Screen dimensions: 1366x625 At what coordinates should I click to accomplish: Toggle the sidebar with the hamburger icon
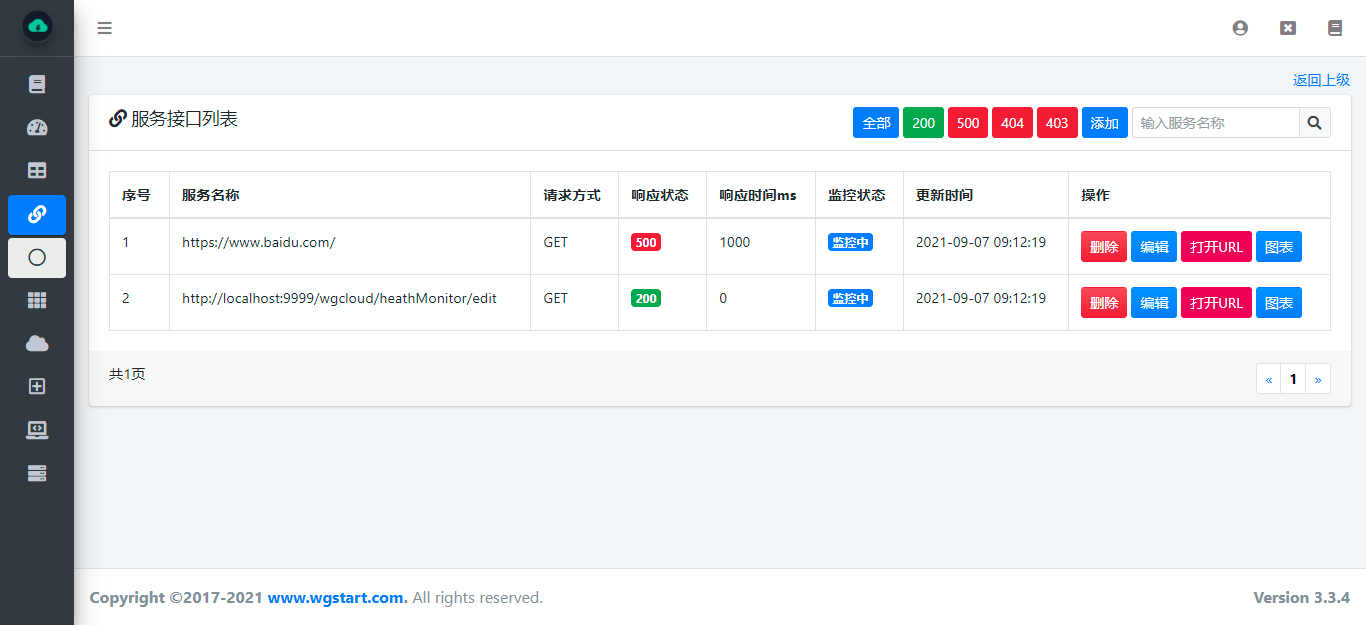[x=104, y=28]
